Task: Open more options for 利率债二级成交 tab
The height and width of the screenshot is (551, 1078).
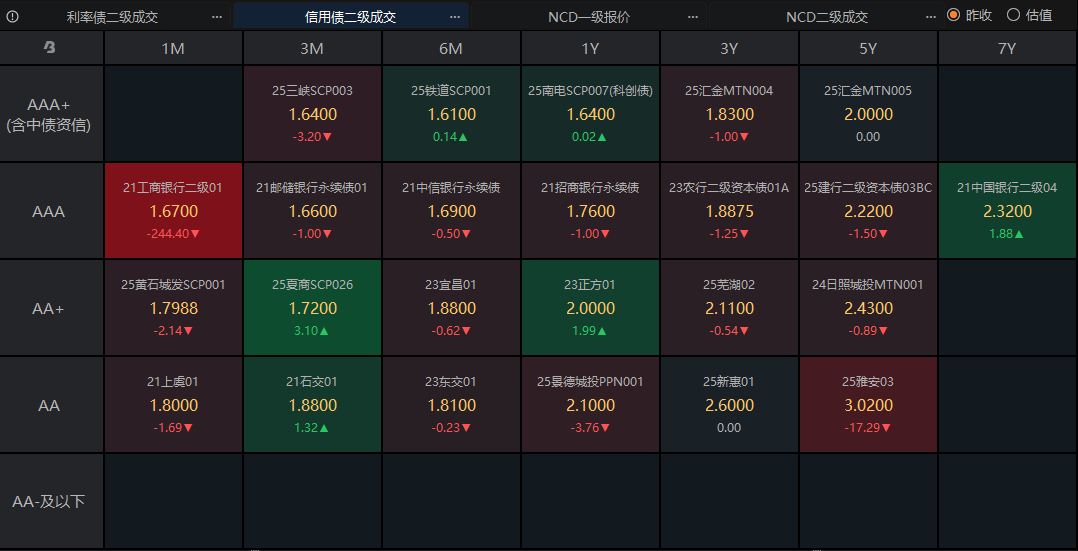Action: click(217, 17)
